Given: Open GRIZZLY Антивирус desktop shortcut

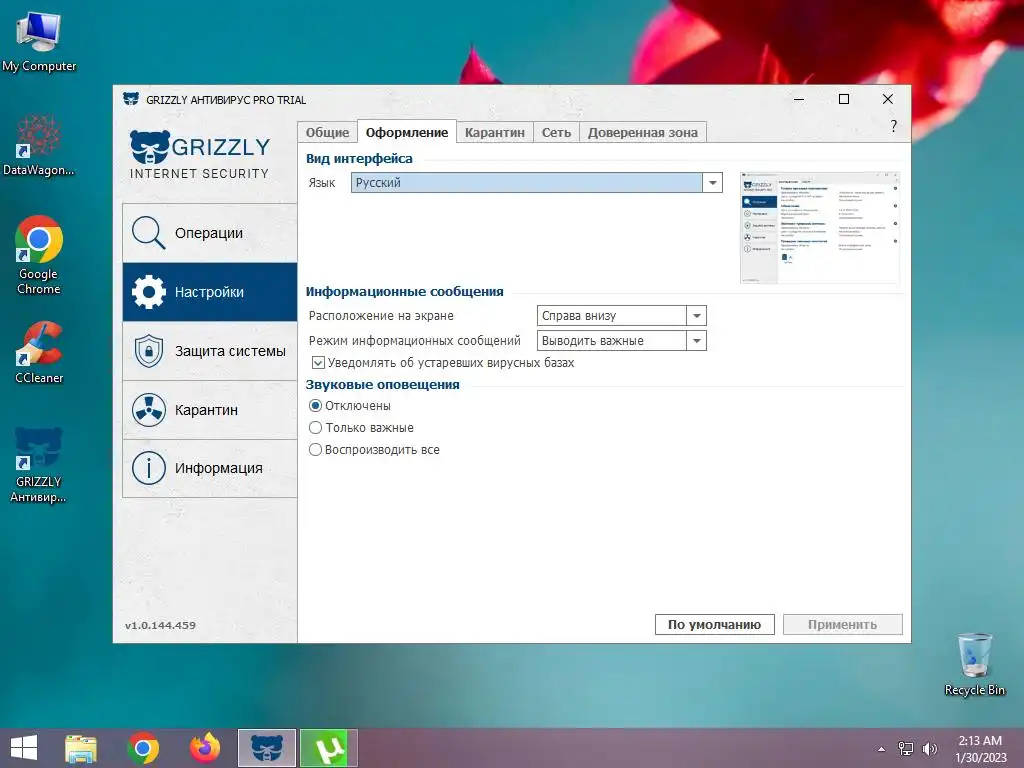Looking at the screenshot, I should pos(39,465).
